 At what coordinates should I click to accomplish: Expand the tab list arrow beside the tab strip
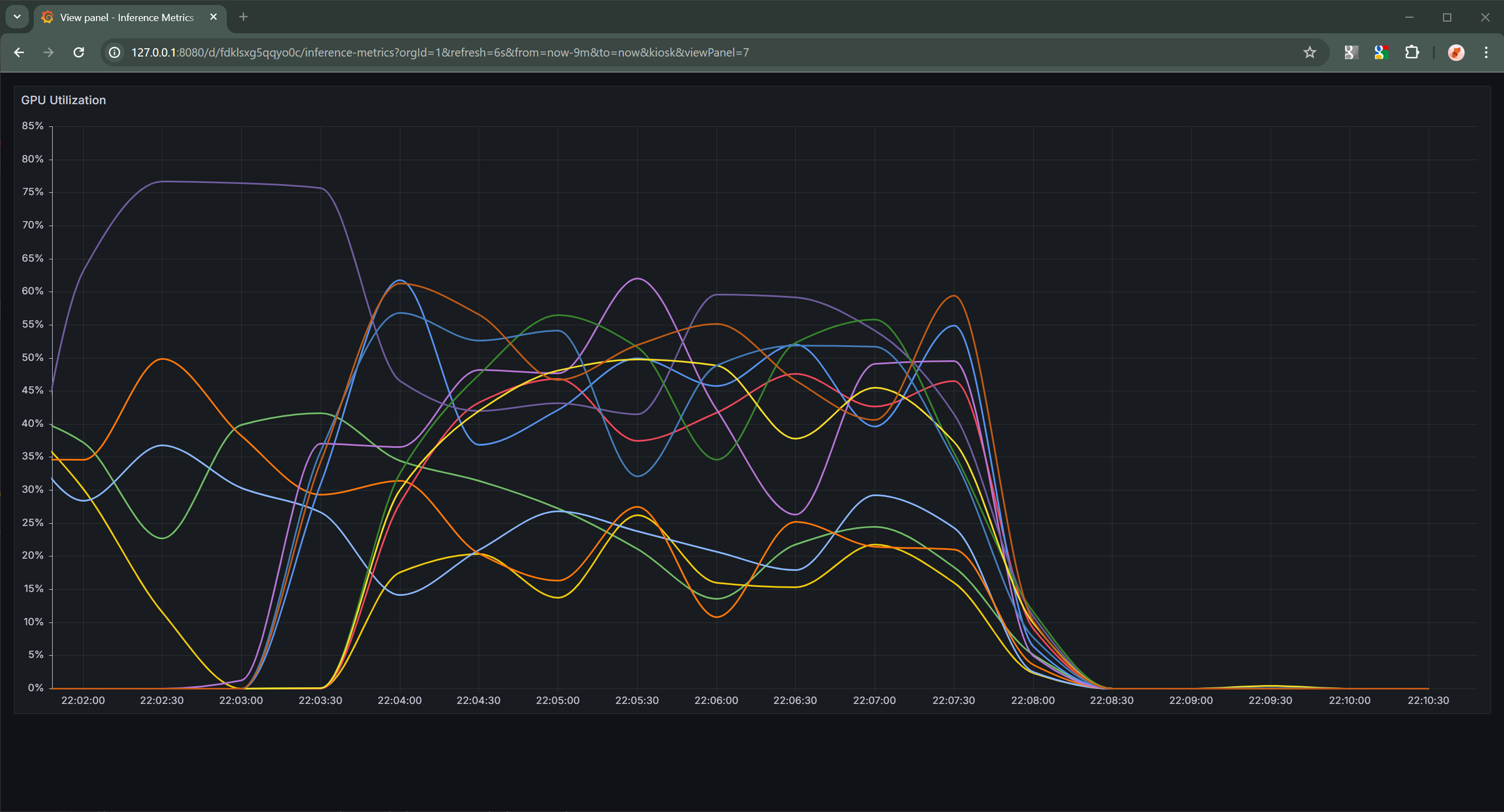point(16,16)
